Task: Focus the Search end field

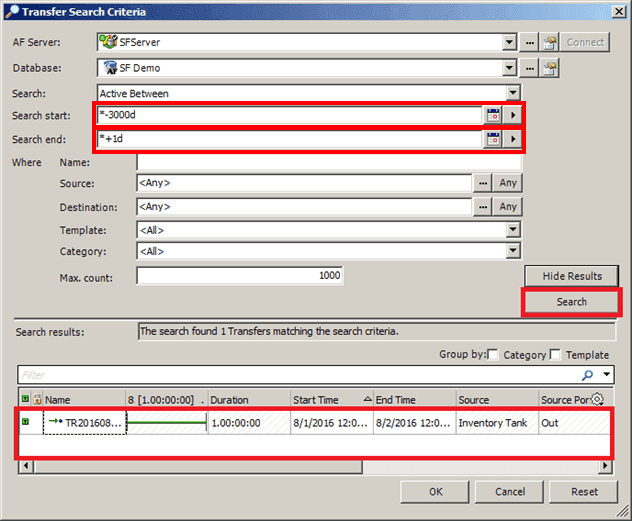Action: 289,139
